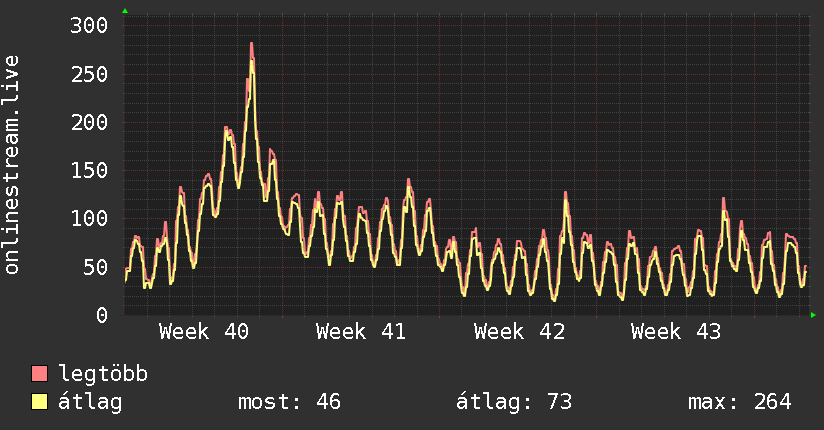Screen dimensions: 824x430
Task: Click the green arrow atop the y-axis
Action: click(x=125, y=11)
